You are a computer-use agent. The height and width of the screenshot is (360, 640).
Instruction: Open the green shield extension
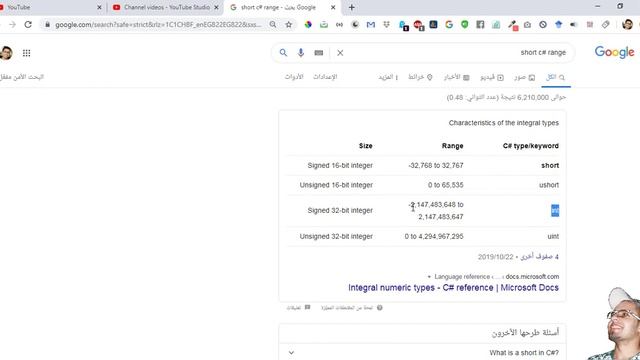point(464,24)
